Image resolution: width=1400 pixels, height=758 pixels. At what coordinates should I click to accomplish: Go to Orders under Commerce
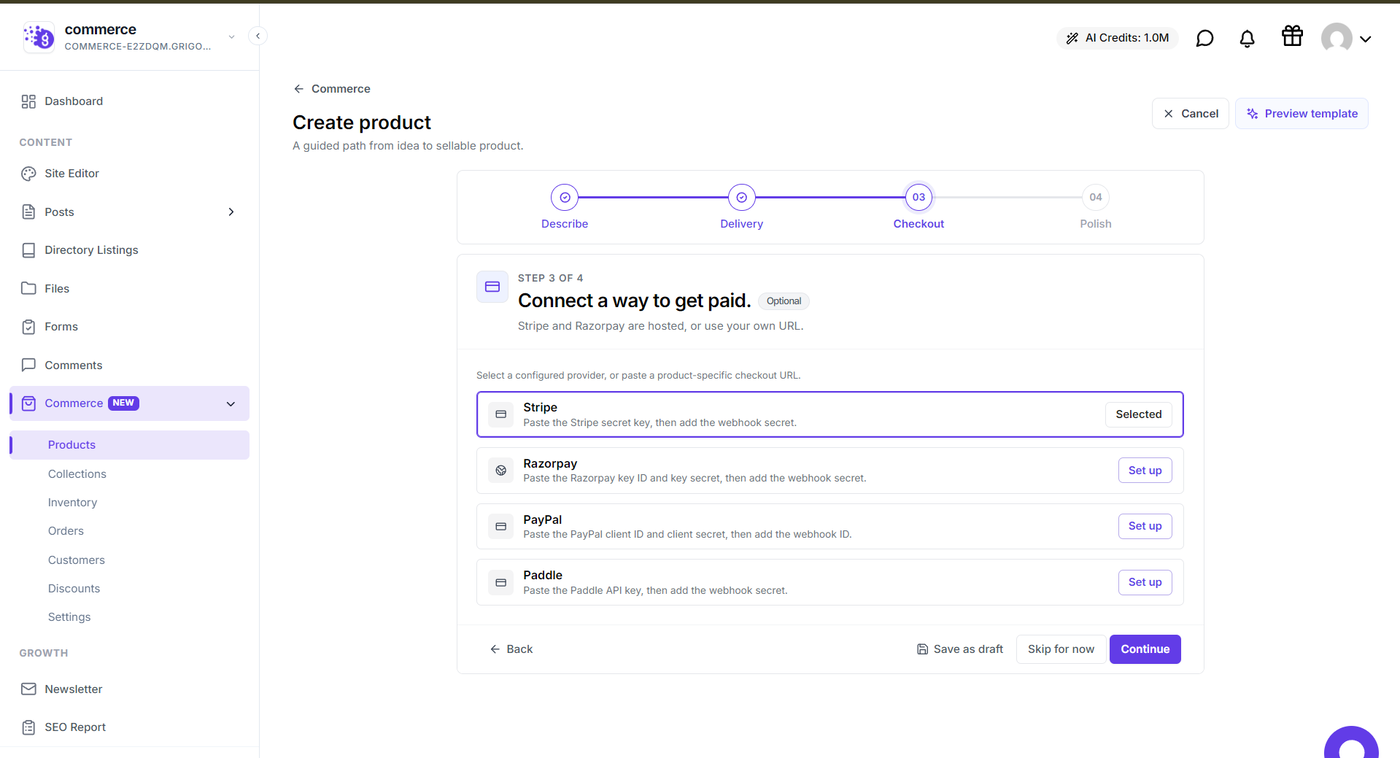pyautogui.click(x=66, y=531)
